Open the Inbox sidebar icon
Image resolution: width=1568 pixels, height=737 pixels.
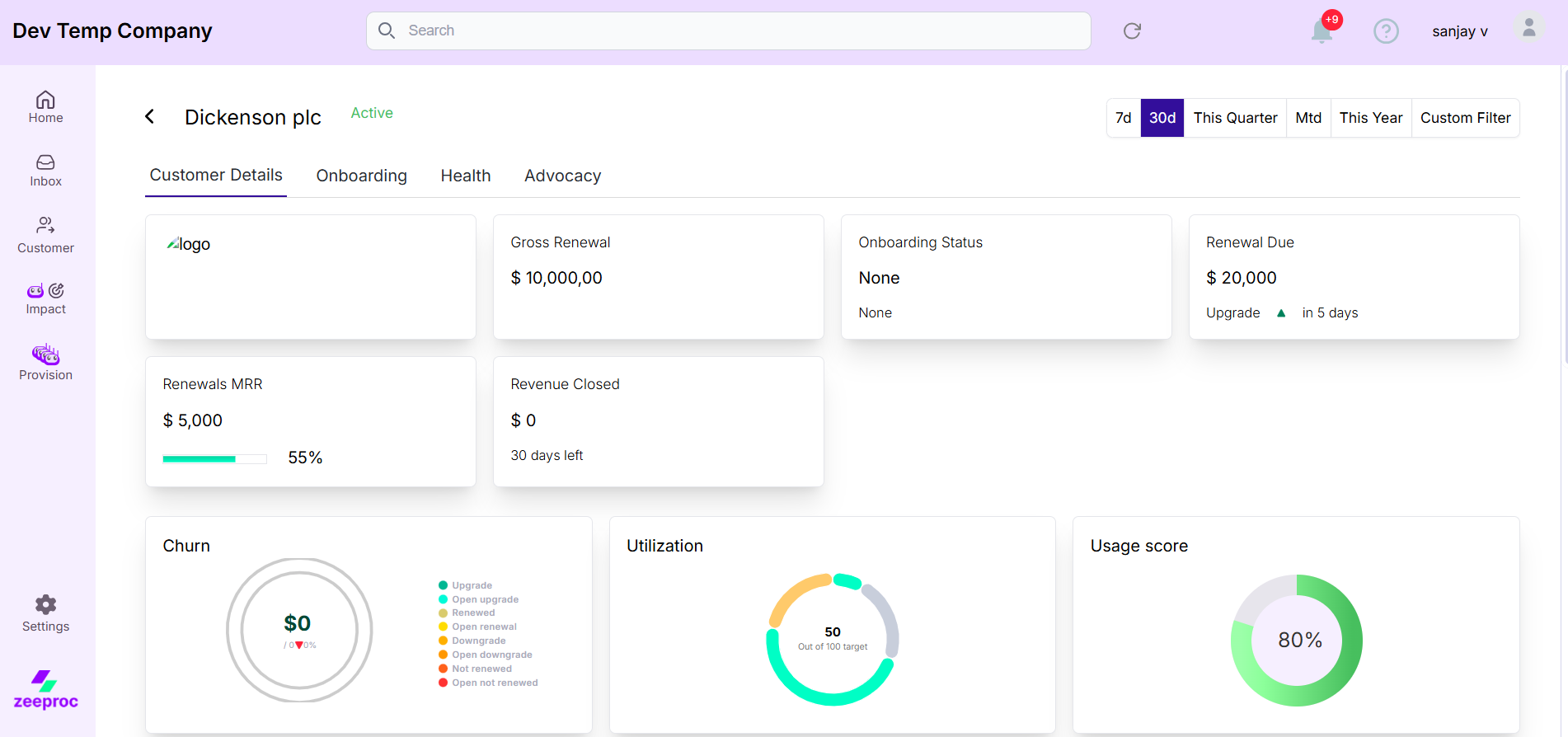[x=45, y=171]
